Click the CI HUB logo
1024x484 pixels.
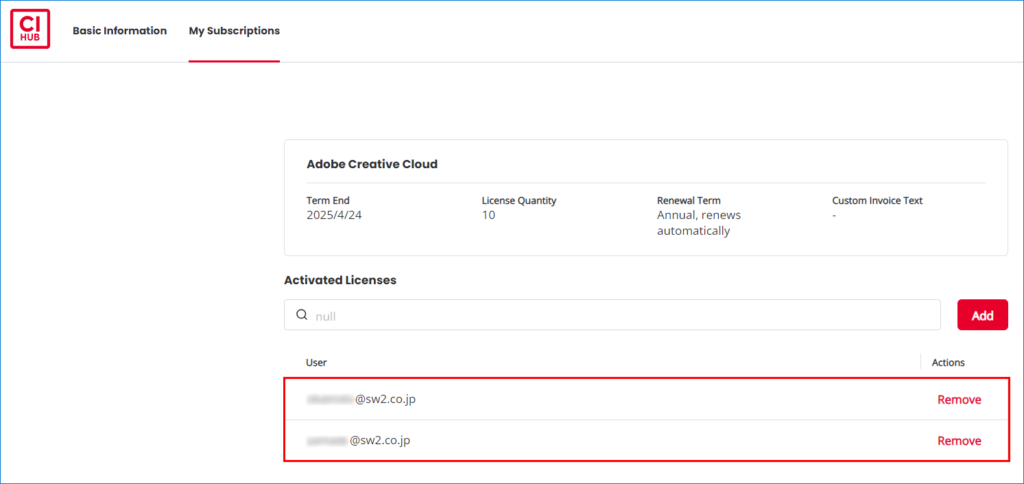(x=30, y=30)
